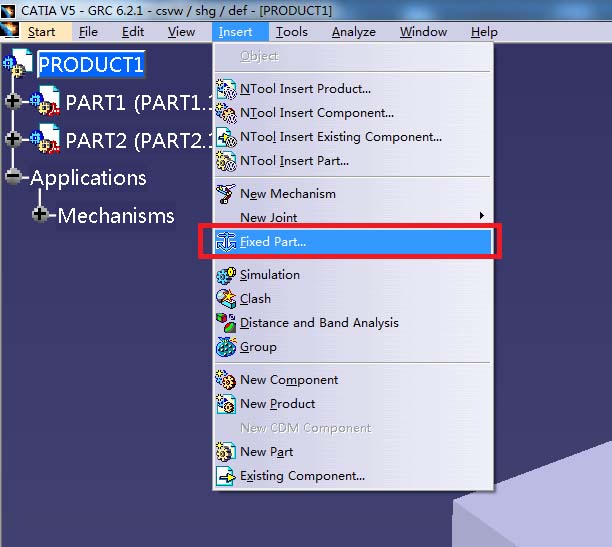Image resolution: width=612 pixels, height=547 pixels.
Task: Select the Applications tree label
Action: click(89, 178)
